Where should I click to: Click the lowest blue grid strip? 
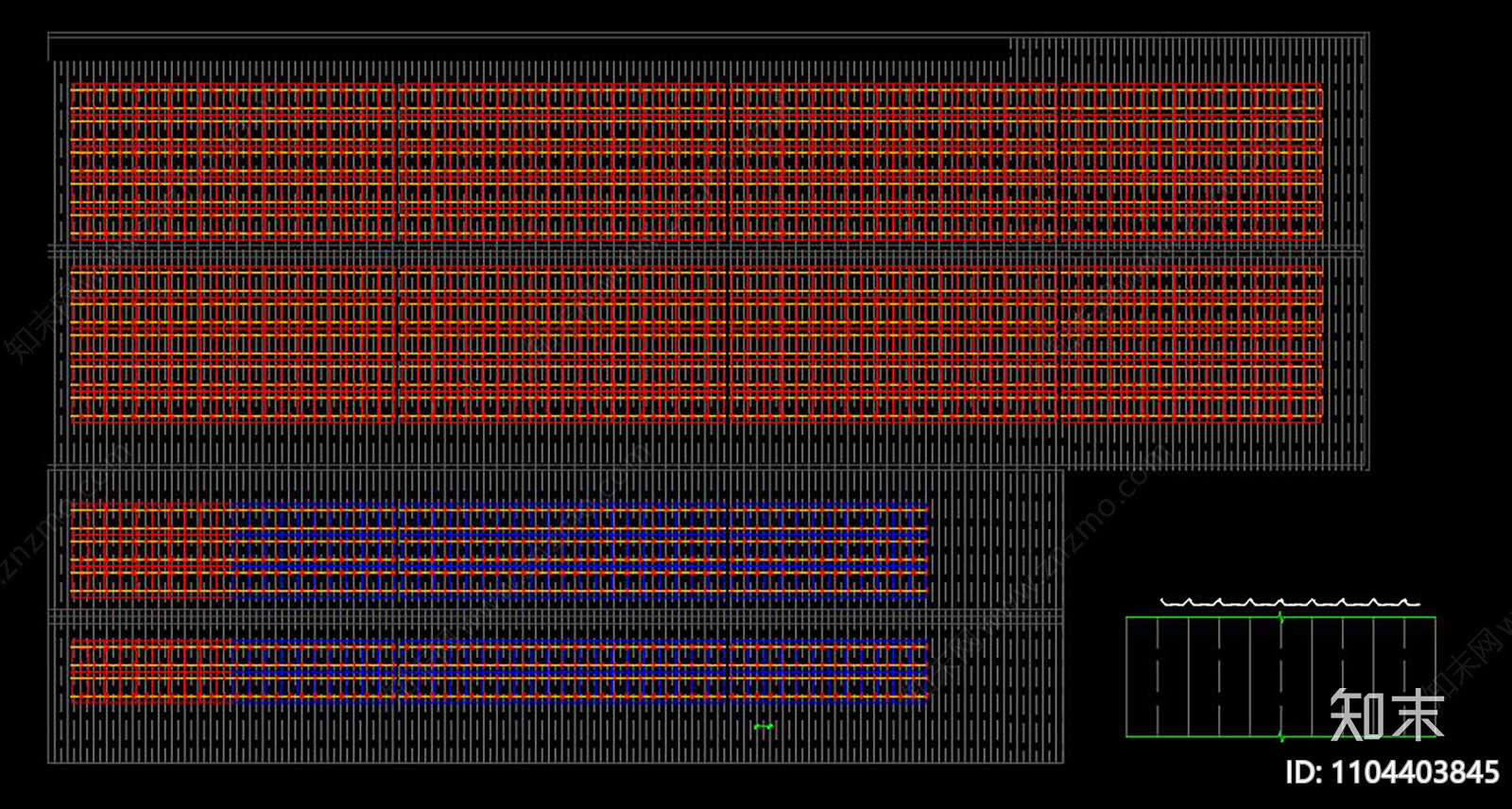(x=580, y=673)
